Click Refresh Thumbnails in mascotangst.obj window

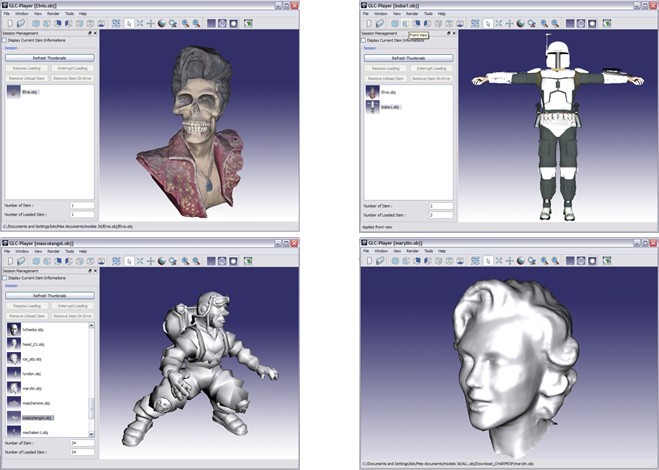point(50,296)
